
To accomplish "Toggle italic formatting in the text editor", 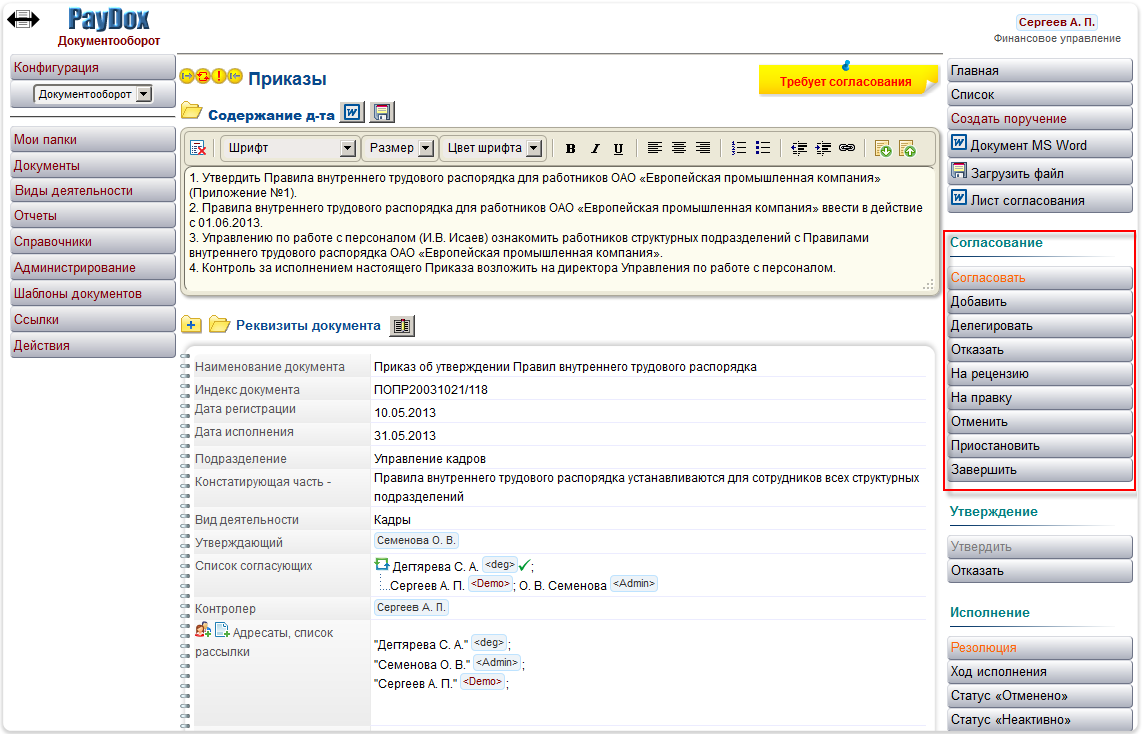I will 594,147.
